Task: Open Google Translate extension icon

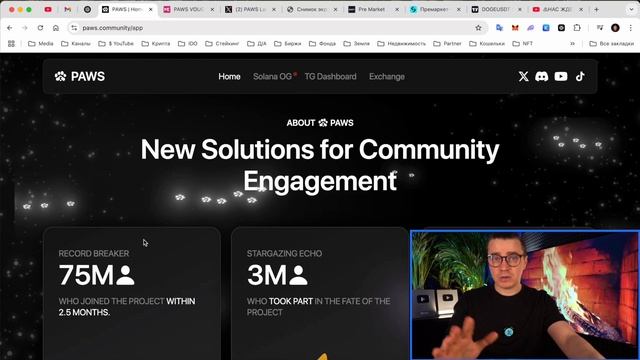Action: point(499,28)
